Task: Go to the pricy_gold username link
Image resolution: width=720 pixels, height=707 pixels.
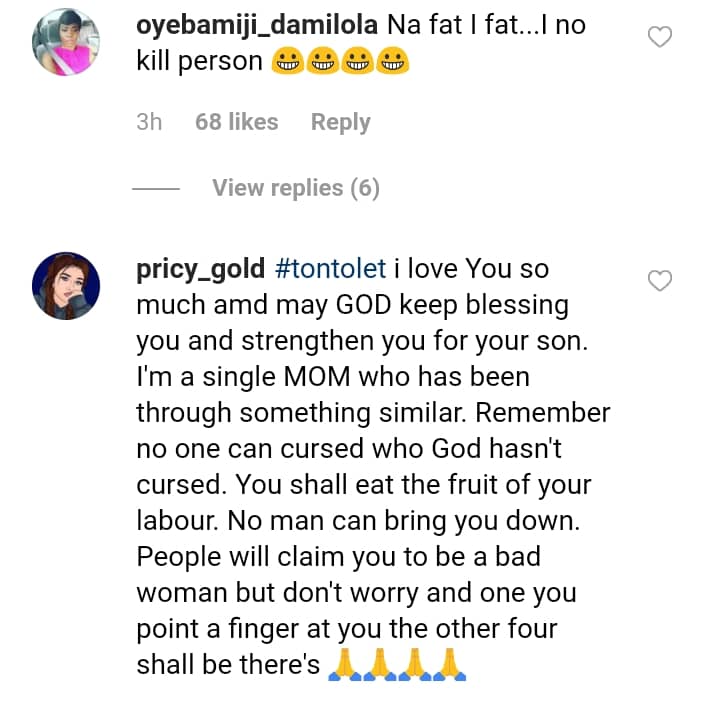Action: point(200,269)
